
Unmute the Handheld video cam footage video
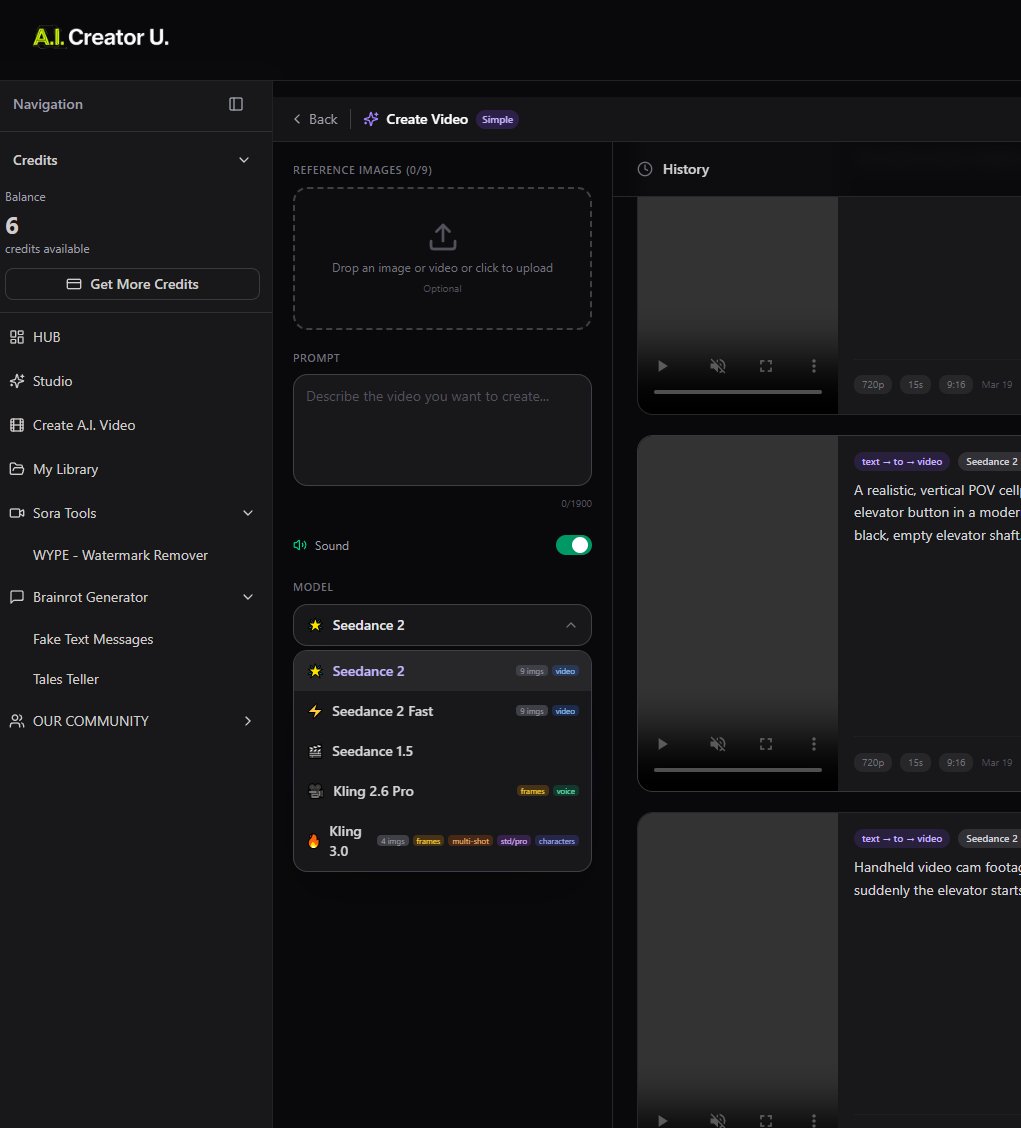click(717, 1120)
